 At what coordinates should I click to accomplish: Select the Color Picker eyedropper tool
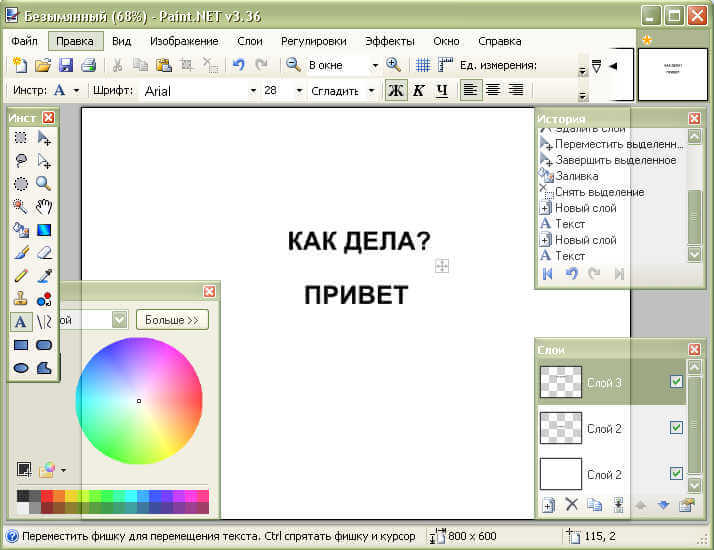44,276
